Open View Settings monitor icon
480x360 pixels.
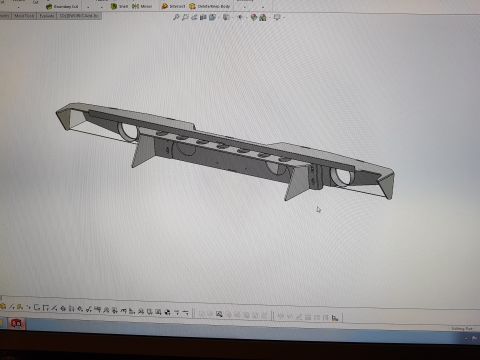coord(277,17)
